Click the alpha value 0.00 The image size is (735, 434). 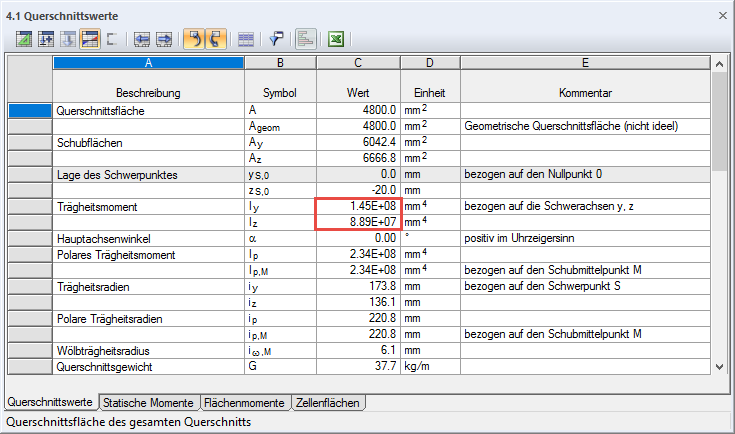[358, 238]
